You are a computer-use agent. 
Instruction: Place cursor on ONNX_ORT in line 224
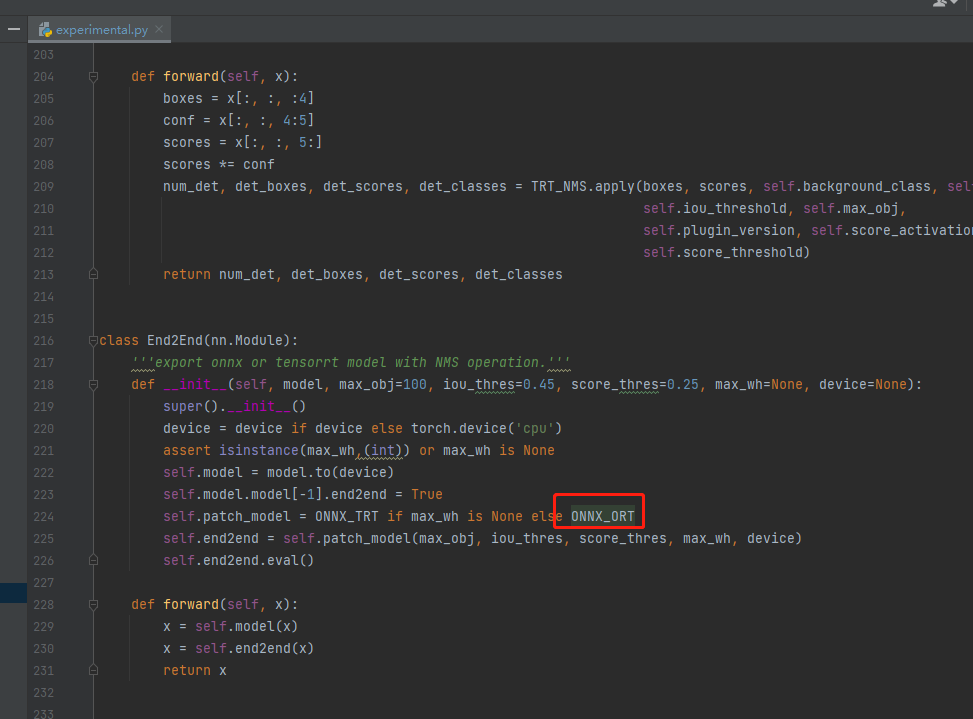[603, 516]
